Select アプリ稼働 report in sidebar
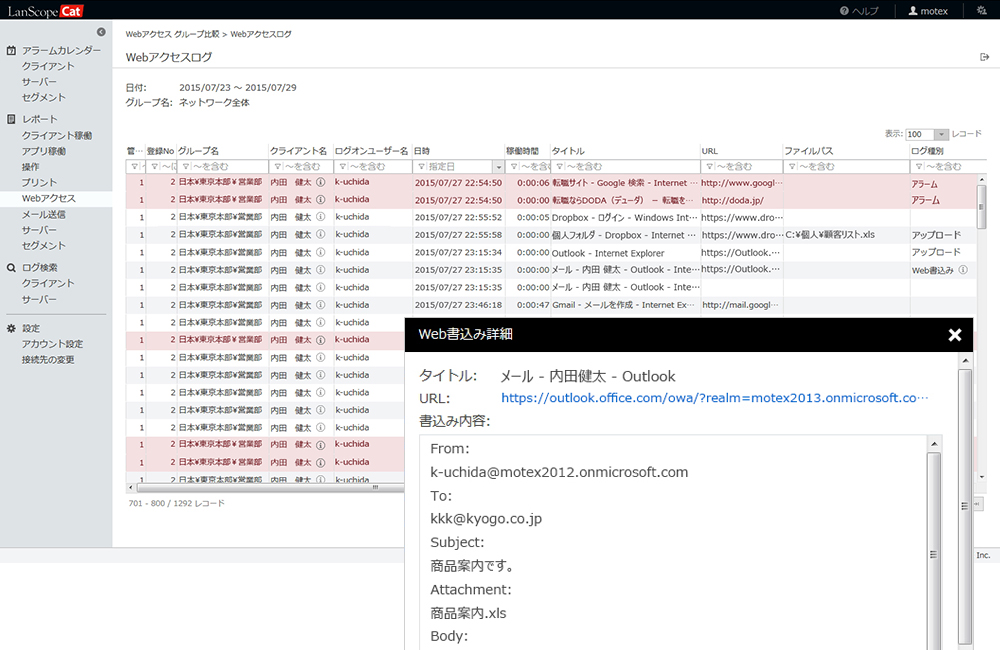This screenshot has height=650, width=1000. click(43, 151)
